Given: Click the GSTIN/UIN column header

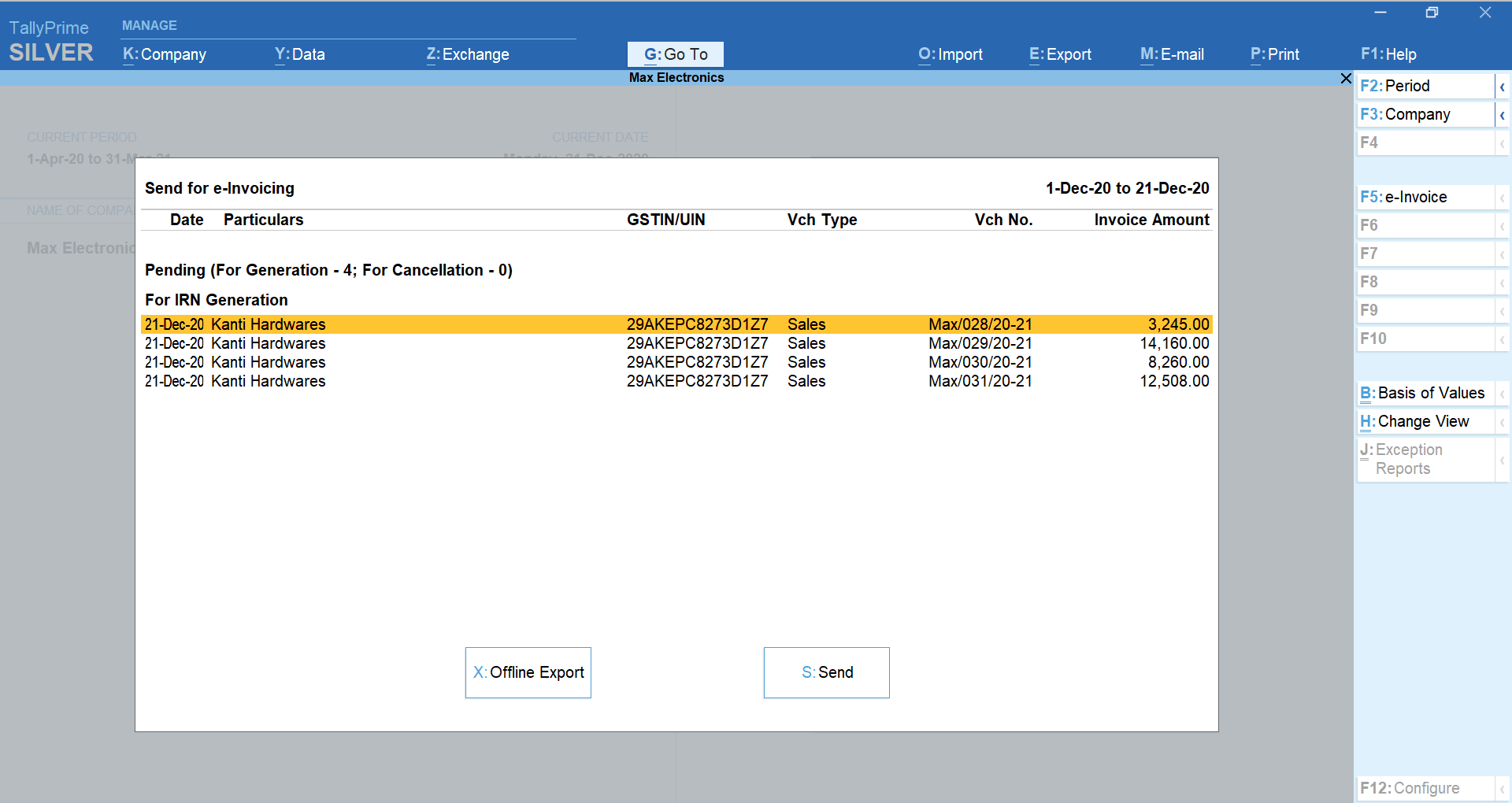Looking at the screenshot, I should (666, 220).
